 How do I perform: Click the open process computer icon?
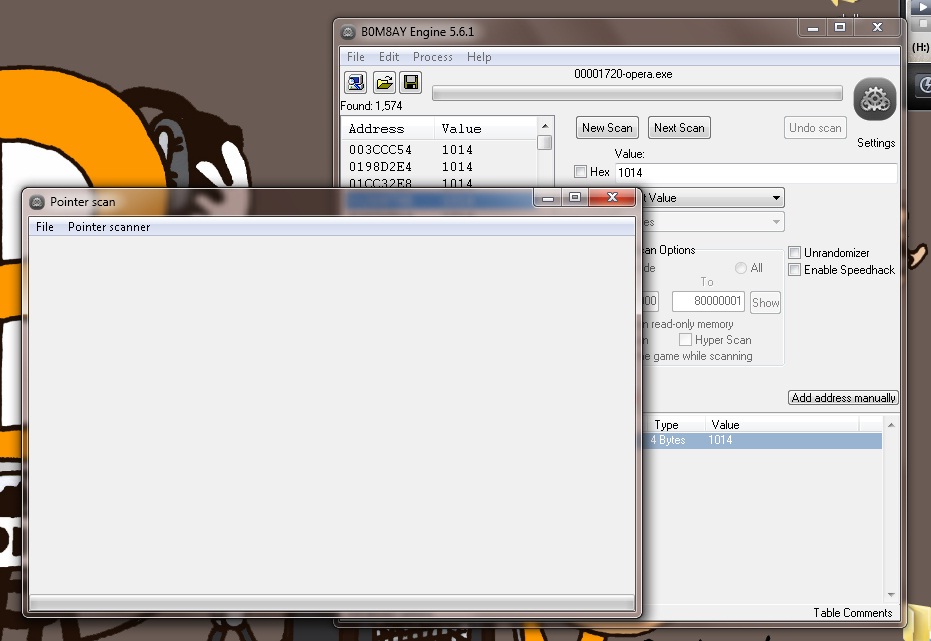355,82
